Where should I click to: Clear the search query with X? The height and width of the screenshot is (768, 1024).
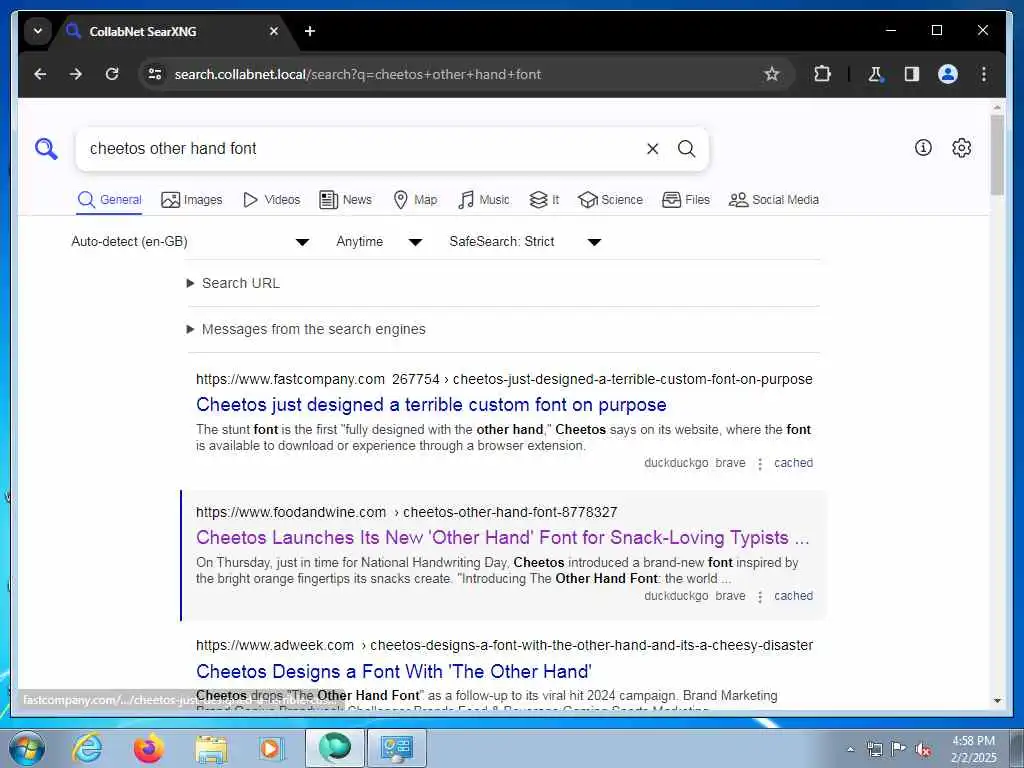click(652, 149)
